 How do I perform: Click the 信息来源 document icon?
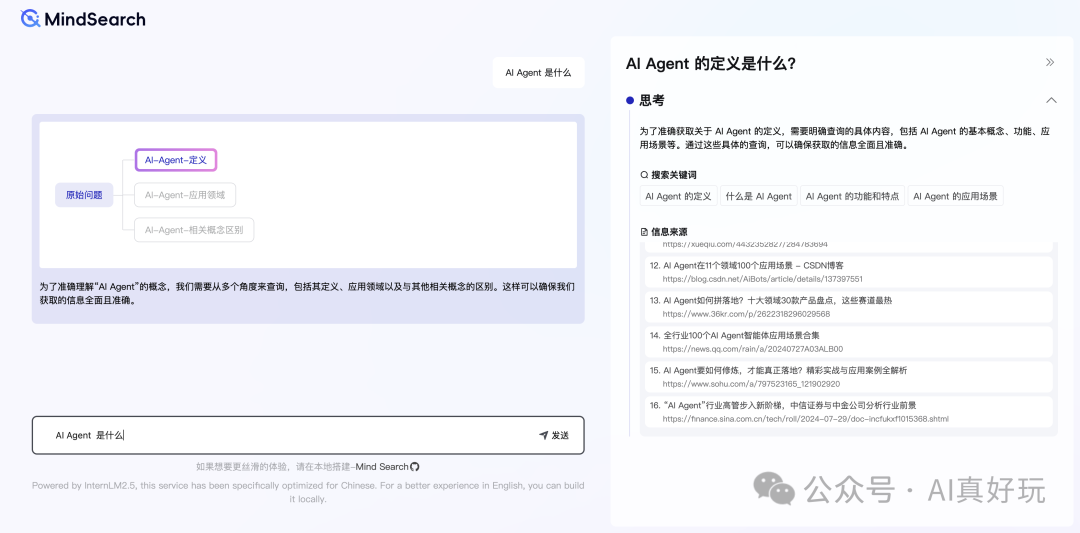[644, 232]
